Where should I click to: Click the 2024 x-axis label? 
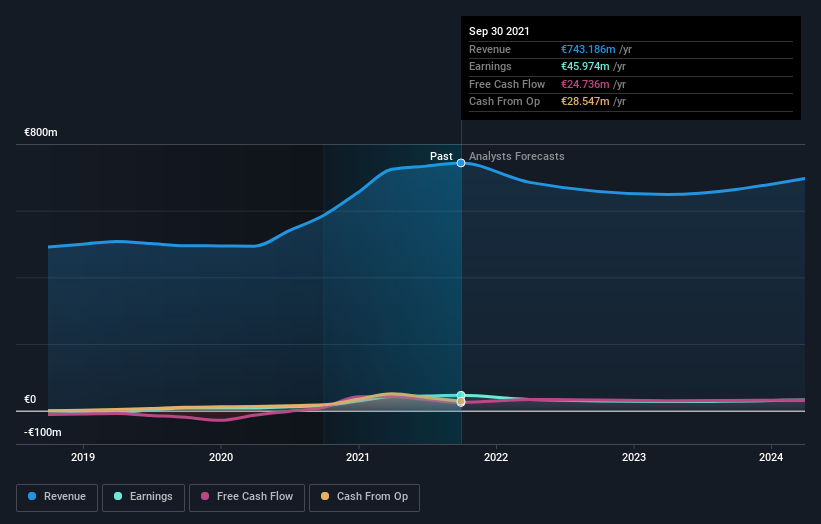(x=771, y=458)
